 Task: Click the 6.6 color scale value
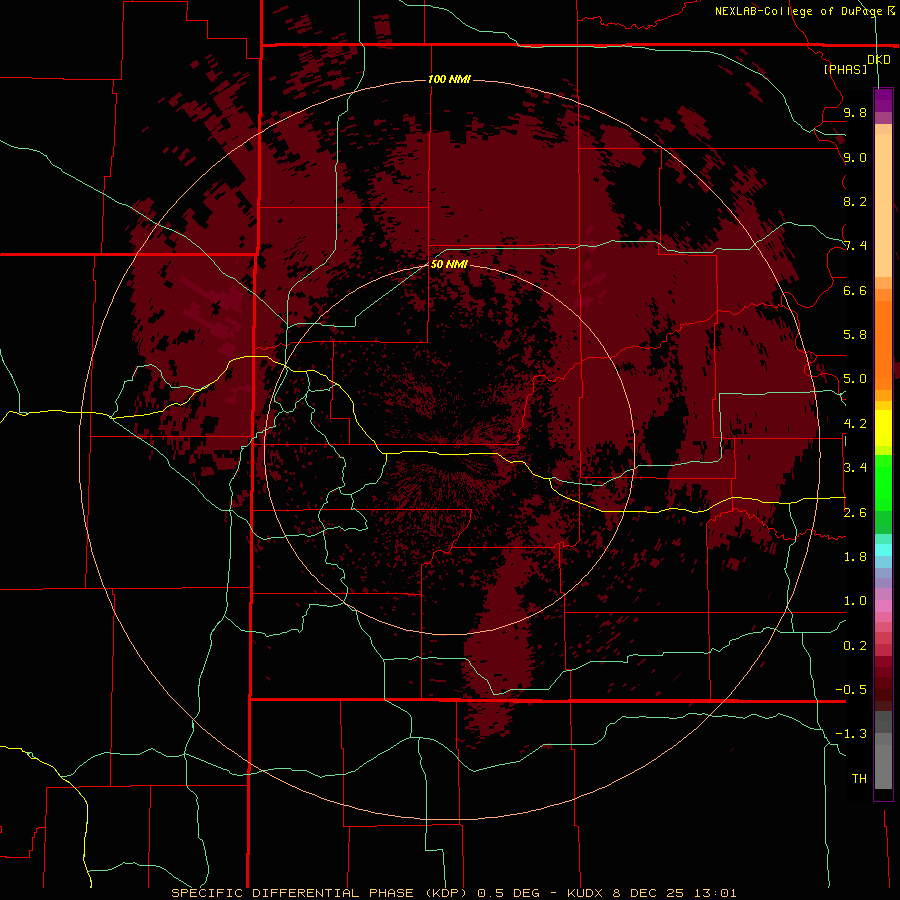855,290
